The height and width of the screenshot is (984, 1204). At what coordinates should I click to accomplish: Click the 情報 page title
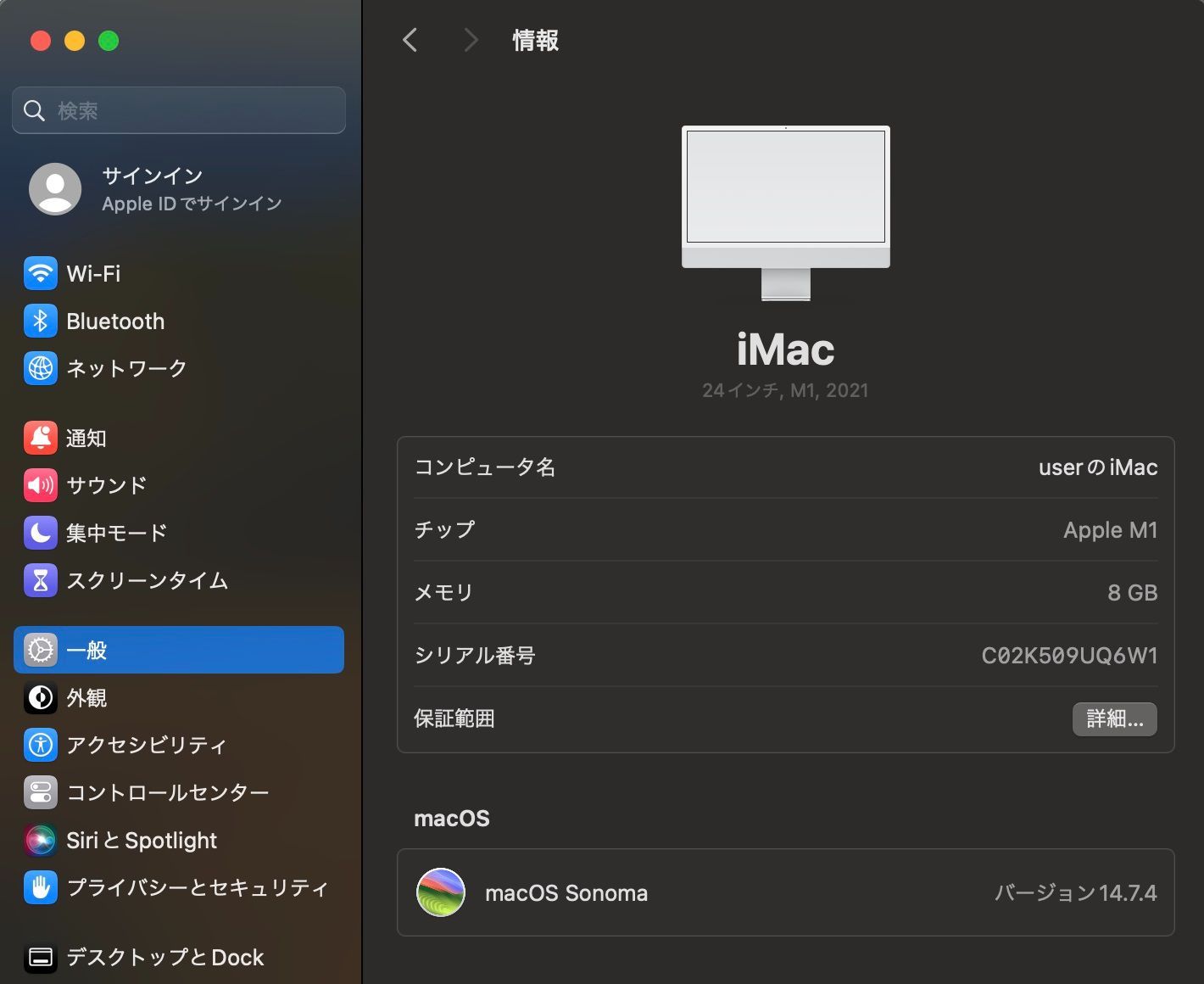click(535, 40)
